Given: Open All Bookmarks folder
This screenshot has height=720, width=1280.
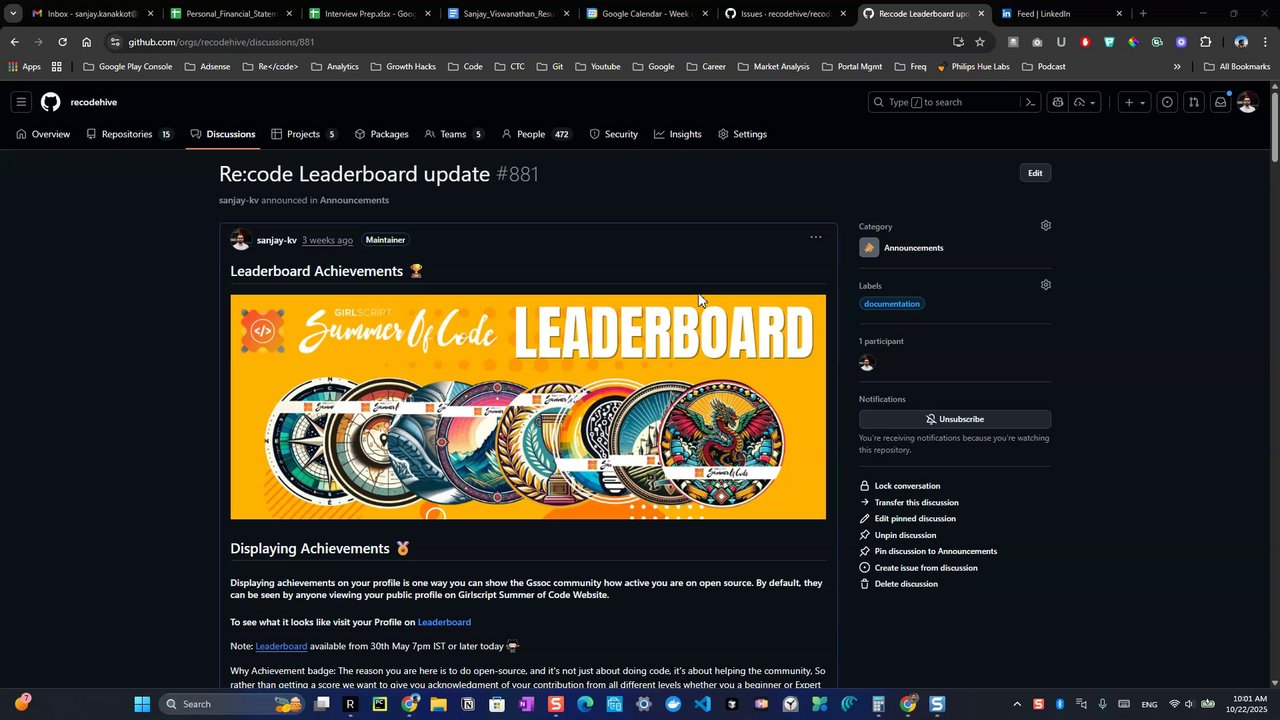Looking at the screenshot, I should [1237, 67].
